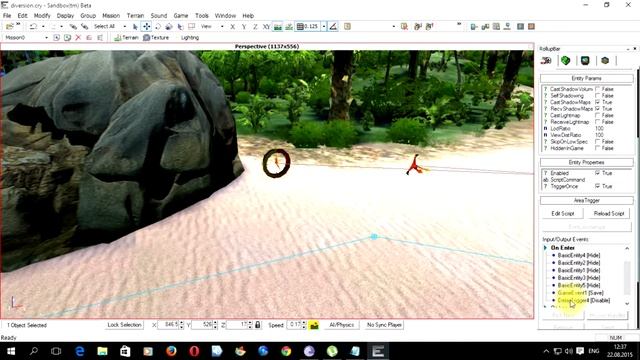This screenshot has height=360, width=640.
Task: Click the No Sync Player button
Action: tap(384, 325)
